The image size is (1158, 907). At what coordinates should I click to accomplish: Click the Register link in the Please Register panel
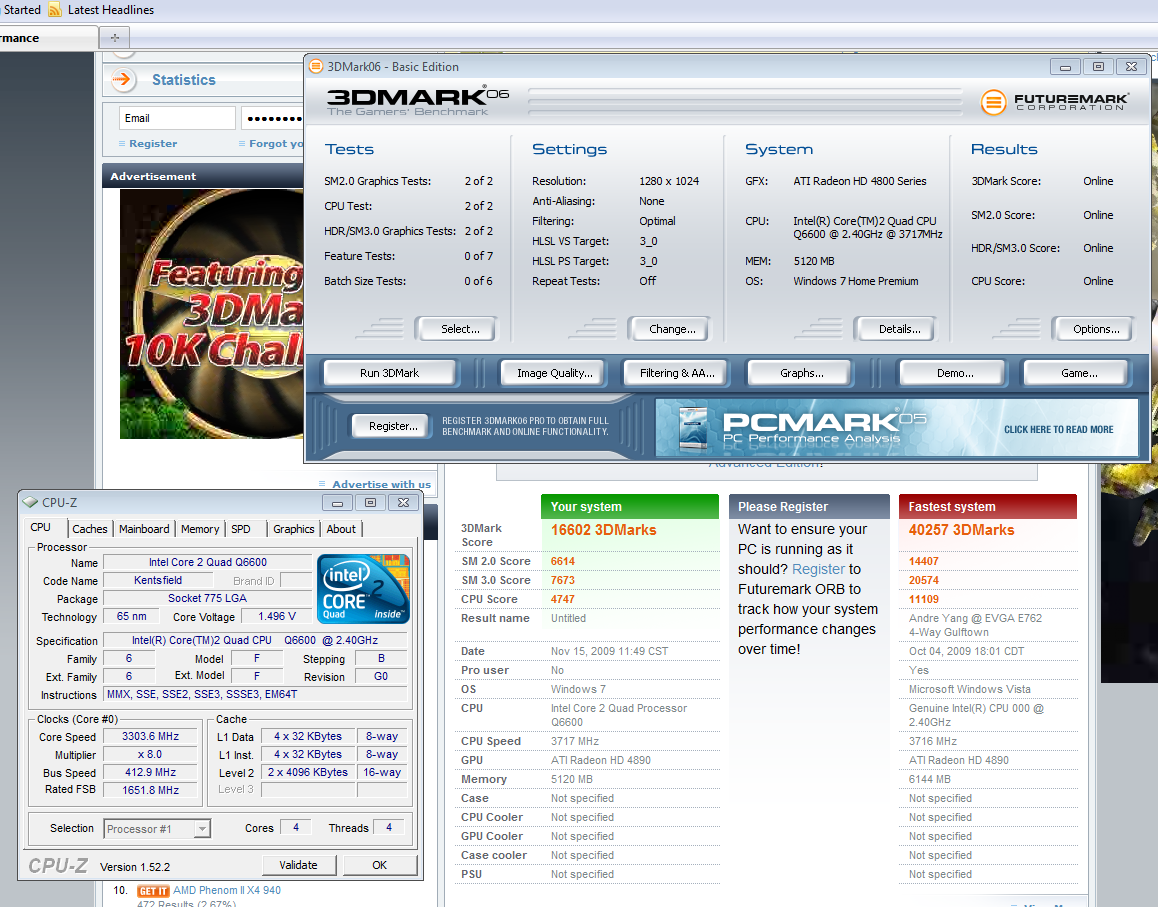(818, 569)
